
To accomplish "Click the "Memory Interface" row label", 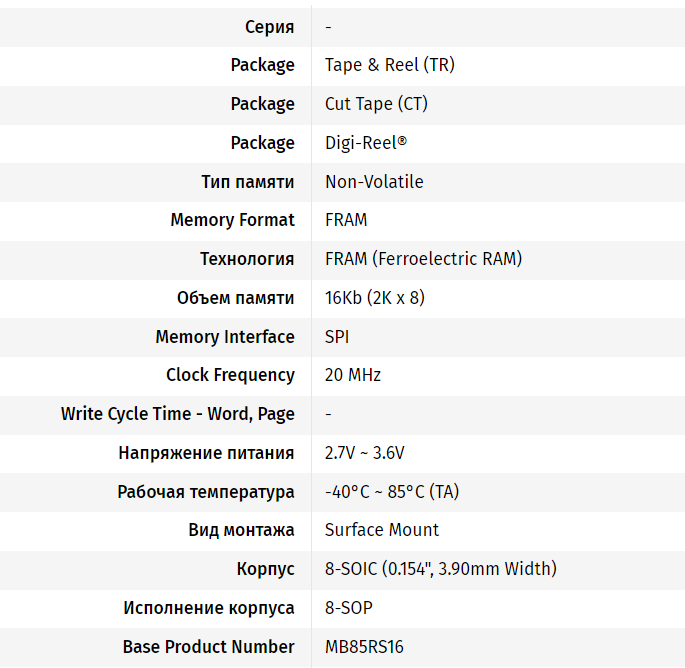I will [225, 337].
